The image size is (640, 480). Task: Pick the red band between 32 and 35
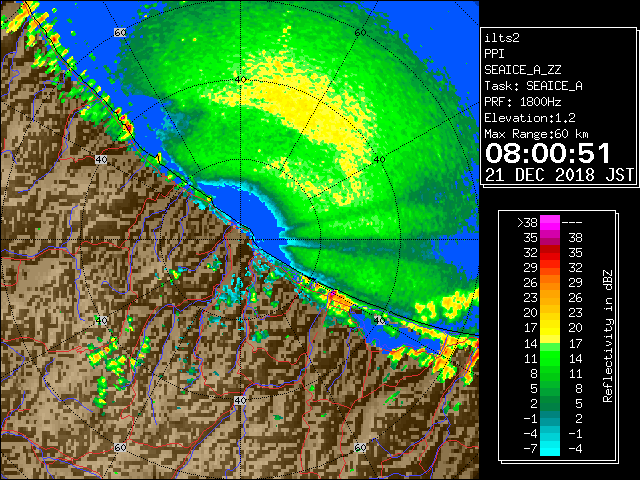pos(550,253)
